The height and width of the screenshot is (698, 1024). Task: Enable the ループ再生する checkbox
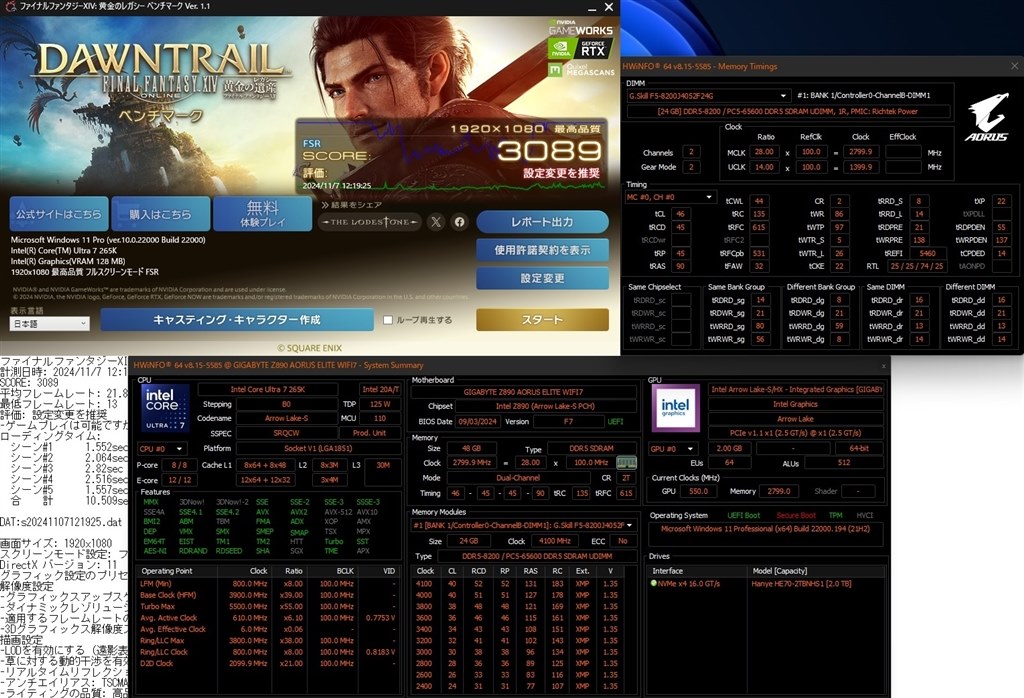tap(388, 320)
